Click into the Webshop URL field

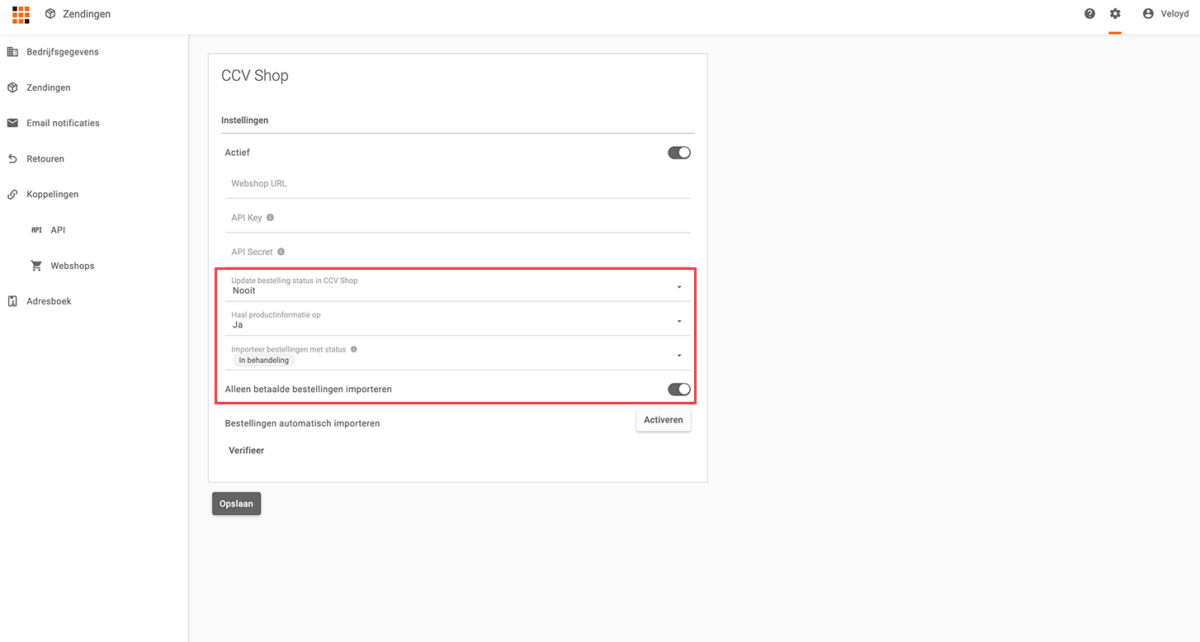click(x=457, y=184)
